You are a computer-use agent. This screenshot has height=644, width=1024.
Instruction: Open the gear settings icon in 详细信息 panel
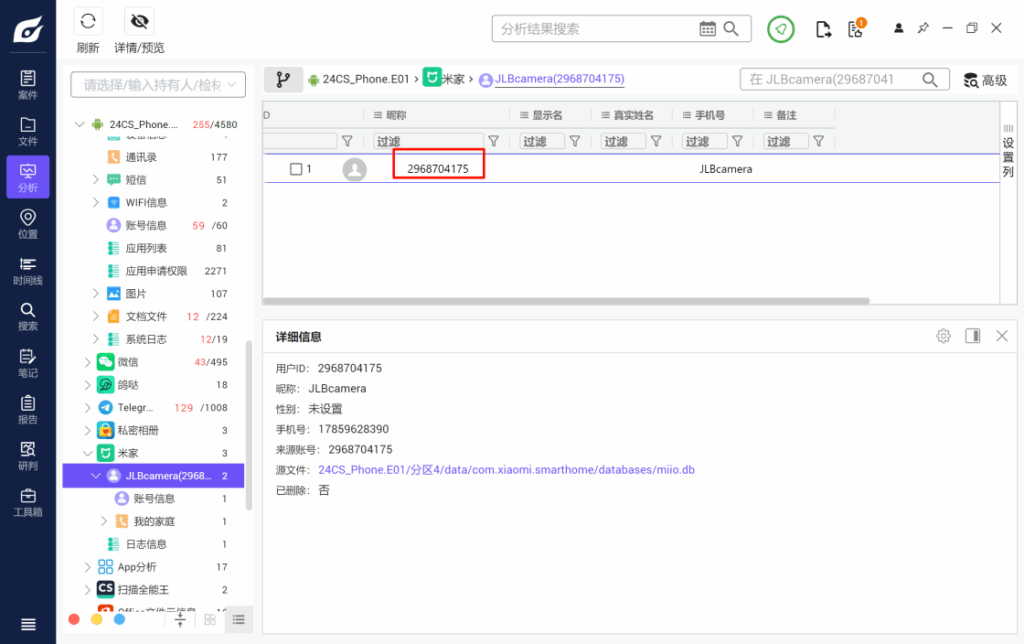pyautogui.click(x=942, y=336)
